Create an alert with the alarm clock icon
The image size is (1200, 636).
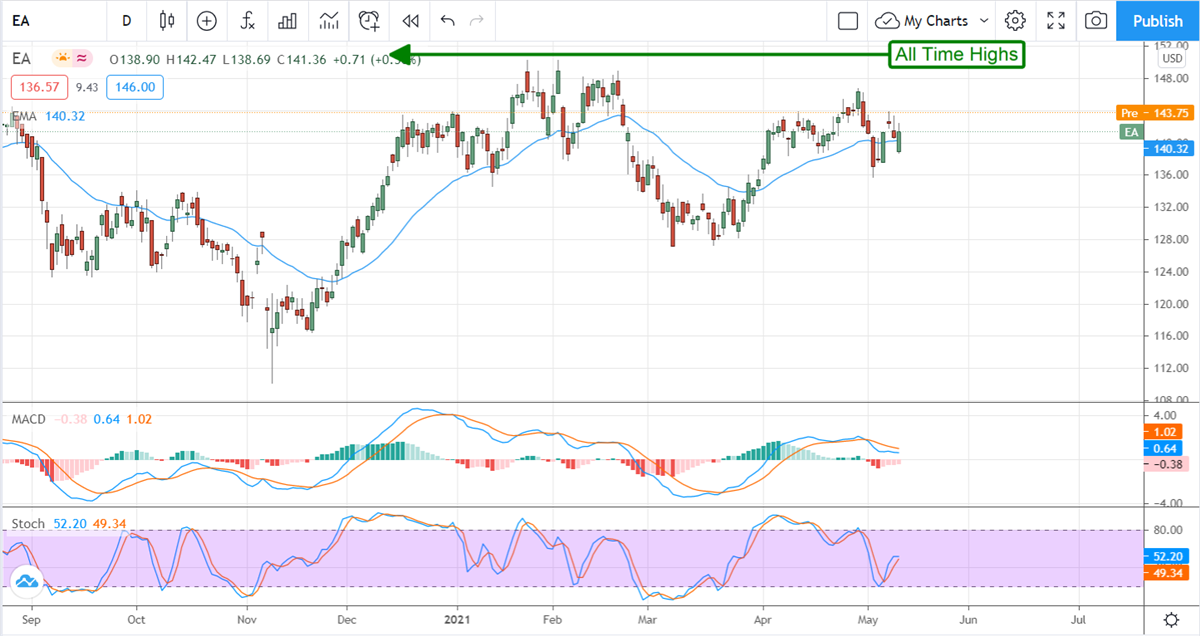click(370, 20)
